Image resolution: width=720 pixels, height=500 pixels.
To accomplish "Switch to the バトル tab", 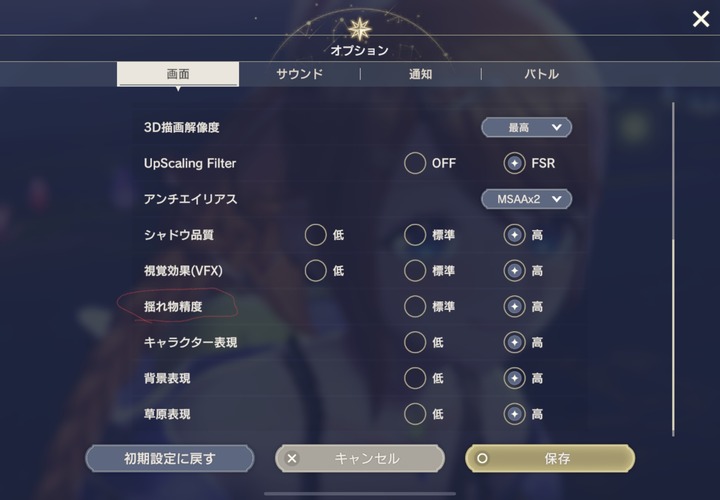I will (x=541, y=74).
